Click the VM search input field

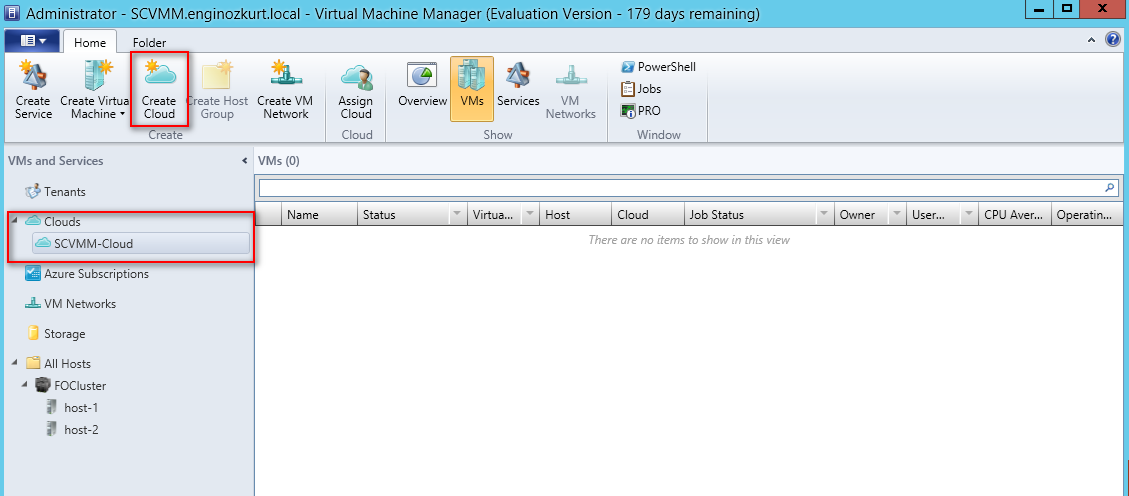(x=680, y=187)
